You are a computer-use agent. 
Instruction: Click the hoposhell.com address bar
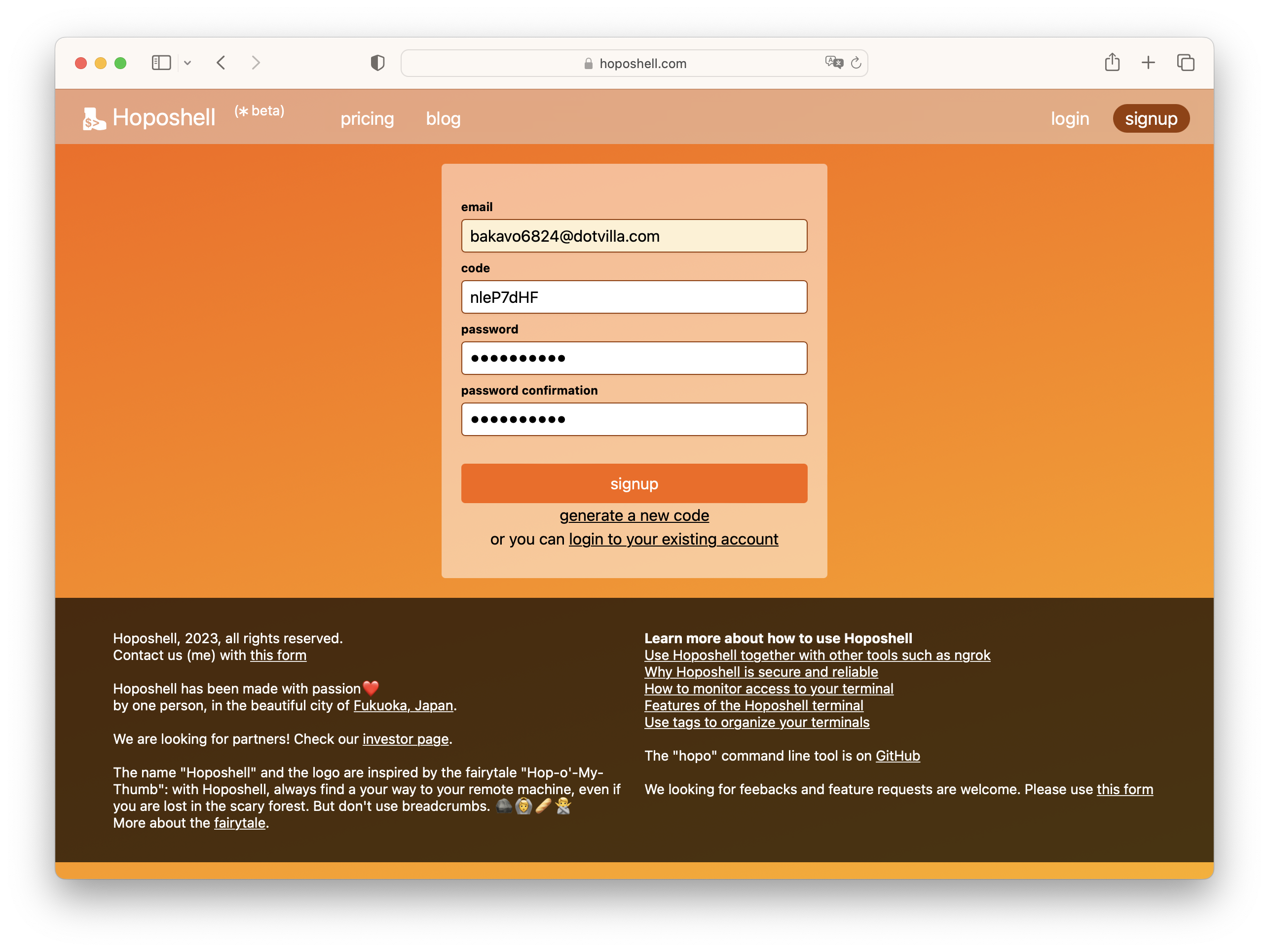(634, 63)
